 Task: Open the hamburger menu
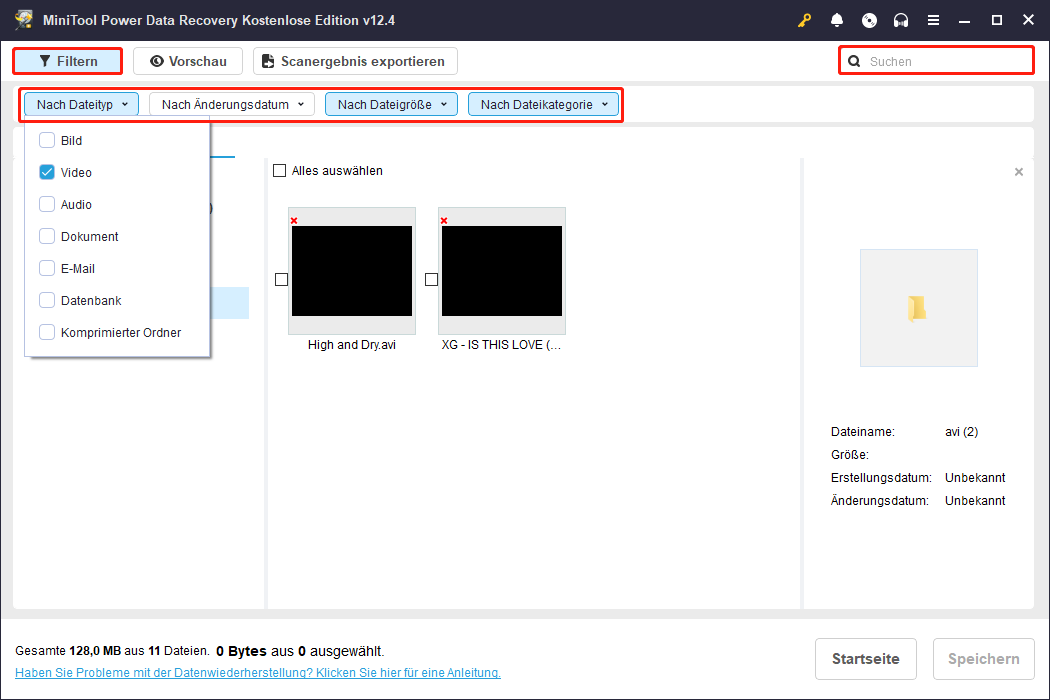click(933, 20)
